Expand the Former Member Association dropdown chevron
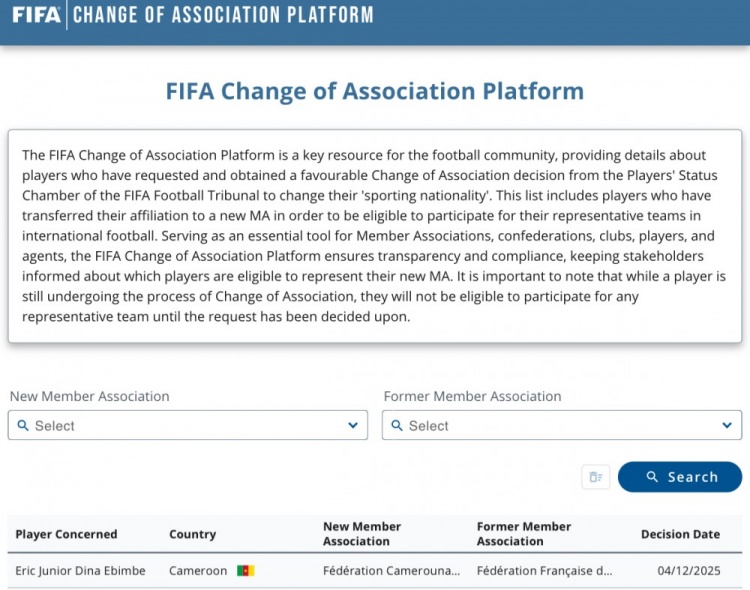This screenshot has height=590, width=750. point(727,425)
